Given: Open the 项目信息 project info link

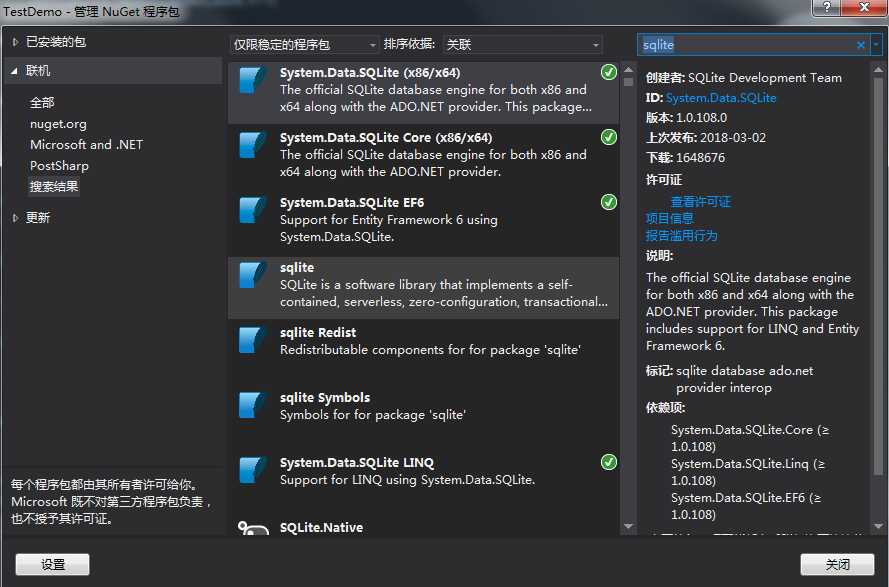Looking at the screenshot, I should click(670, 218).
